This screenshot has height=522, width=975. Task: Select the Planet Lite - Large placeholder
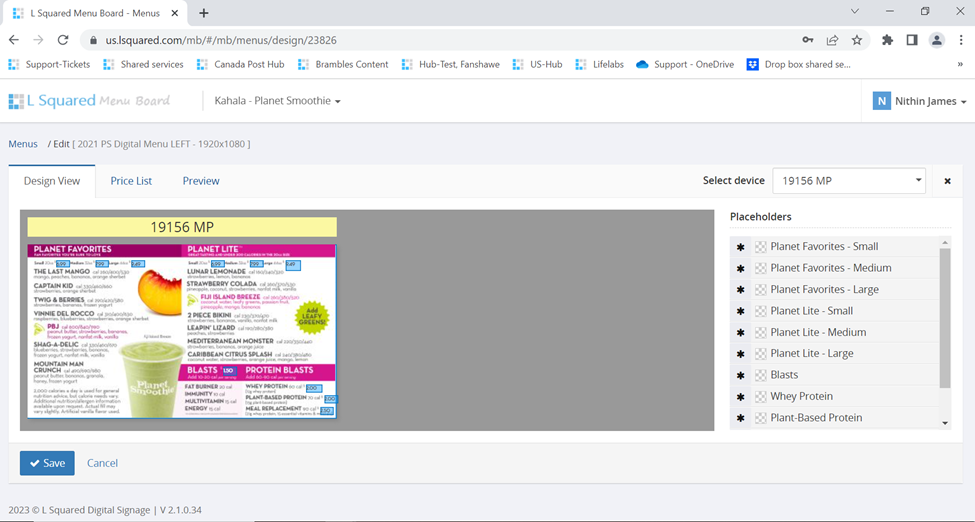[x=811, y=353]
